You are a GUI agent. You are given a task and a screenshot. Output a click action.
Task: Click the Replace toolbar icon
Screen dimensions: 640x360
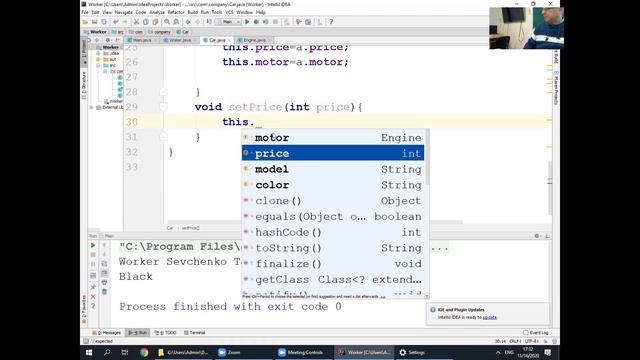(x=176, y=22)
